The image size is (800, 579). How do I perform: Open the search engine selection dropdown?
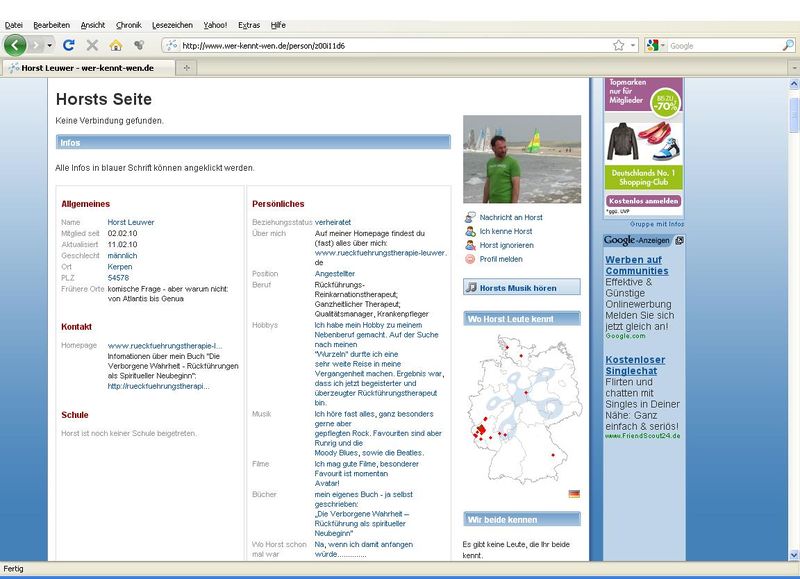[x=662, y=44]
